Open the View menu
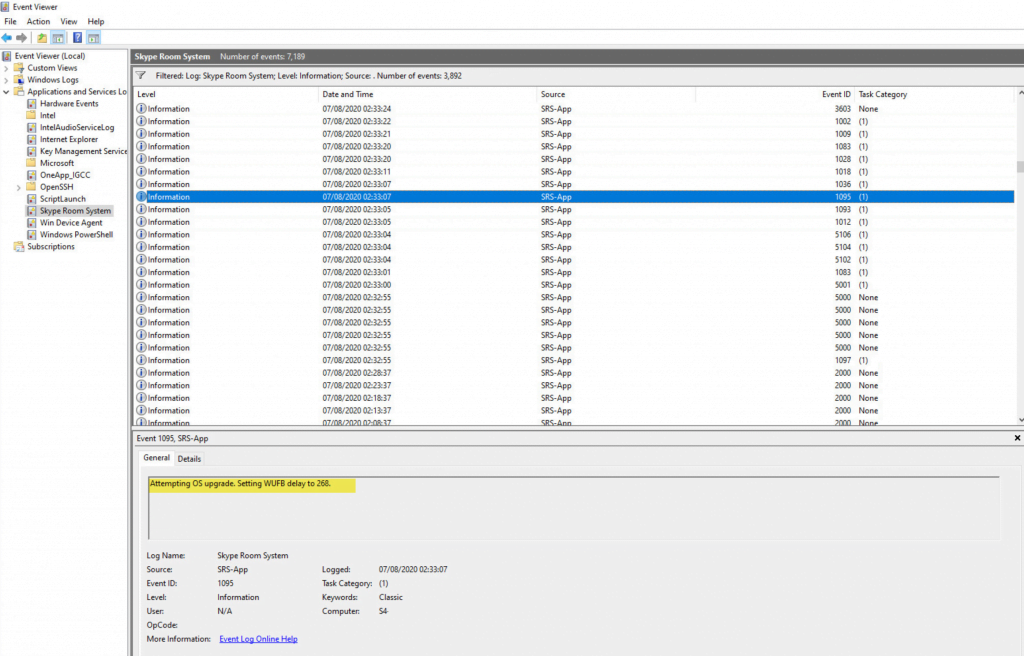 68,21
